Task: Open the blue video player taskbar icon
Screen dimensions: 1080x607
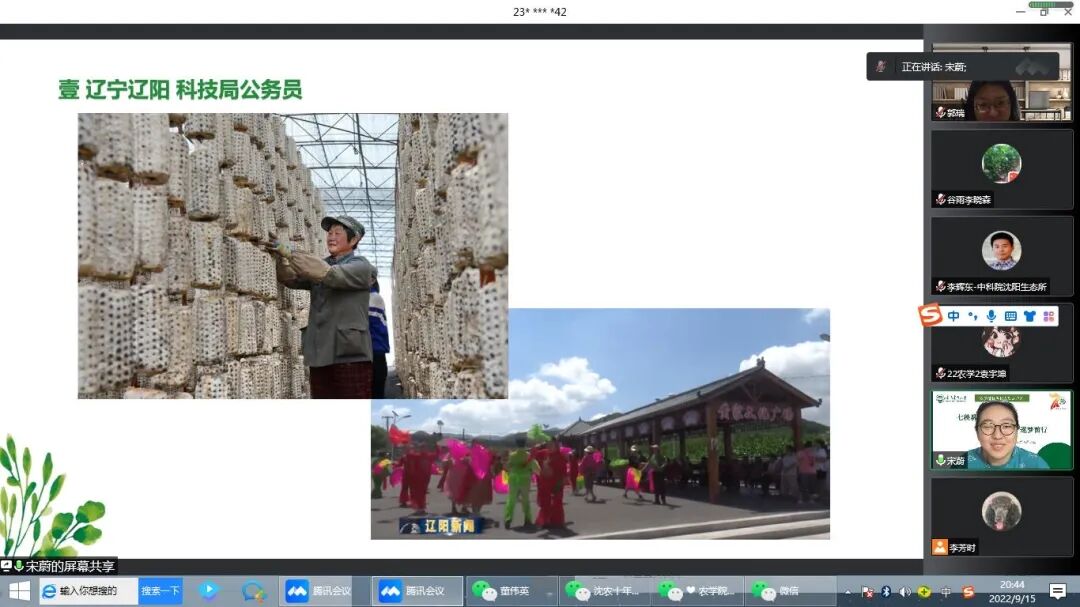Action: 208,590
